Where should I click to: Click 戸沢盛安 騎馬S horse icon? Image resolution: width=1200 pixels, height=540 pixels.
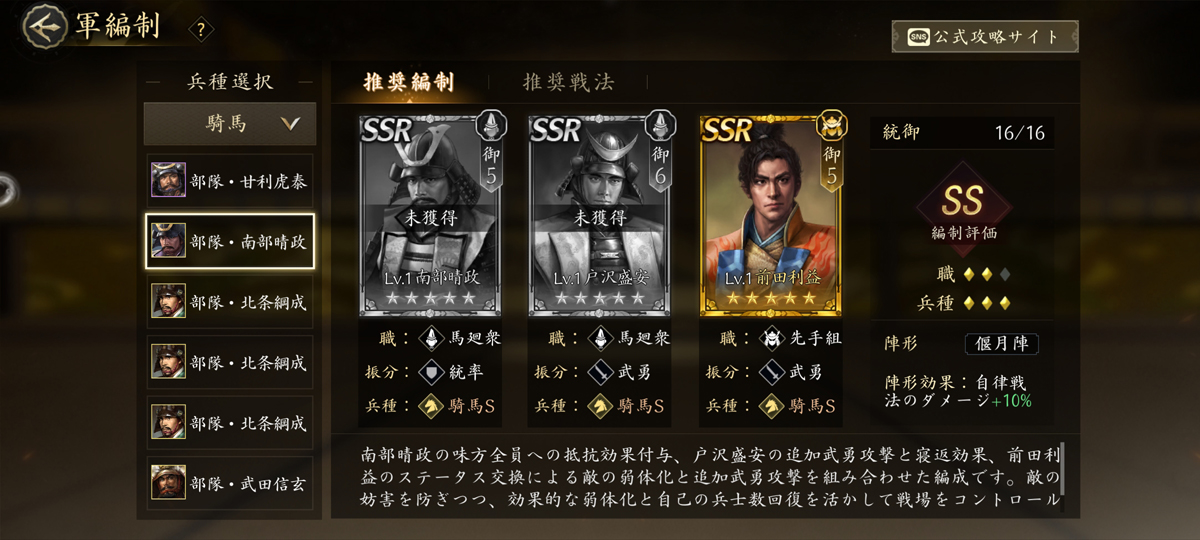click(x=600, y=406)
